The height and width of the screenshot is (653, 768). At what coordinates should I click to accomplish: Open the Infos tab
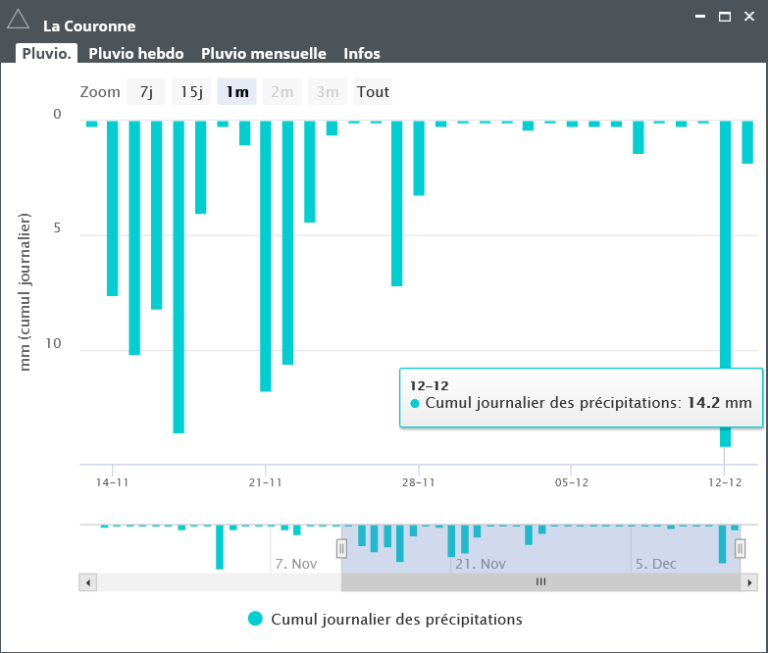tap(361, 54)
